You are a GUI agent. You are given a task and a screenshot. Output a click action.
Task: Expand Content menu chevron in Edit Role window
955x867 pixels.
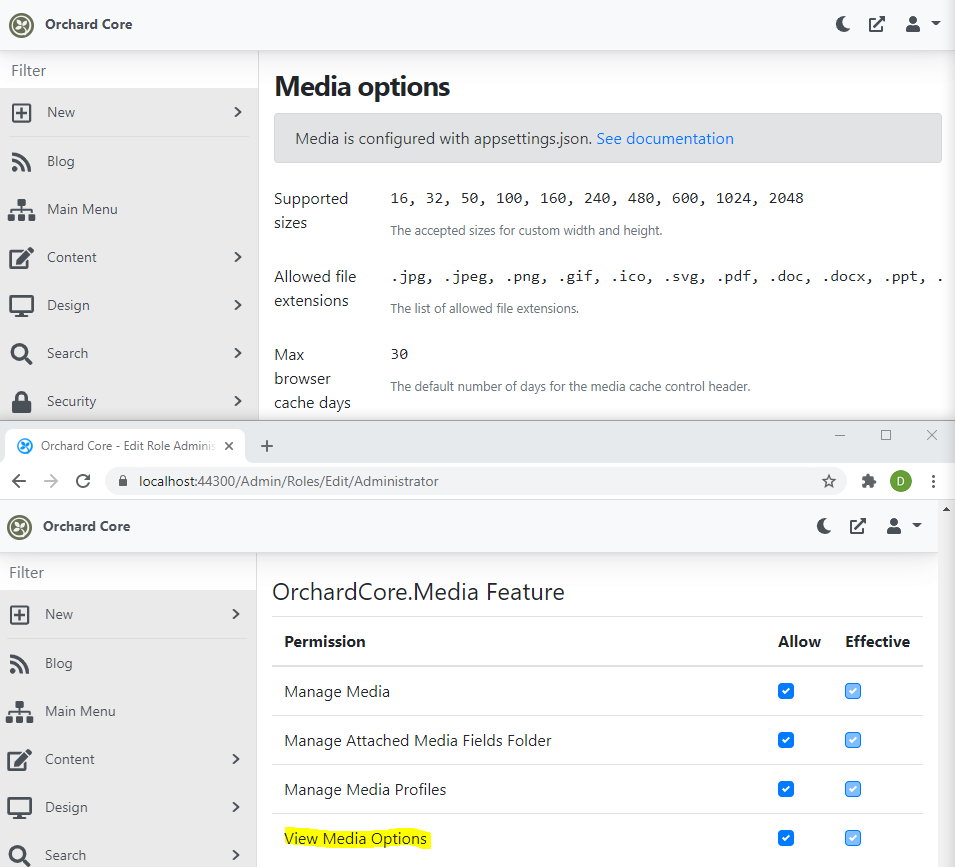click(x=236, y=759)
